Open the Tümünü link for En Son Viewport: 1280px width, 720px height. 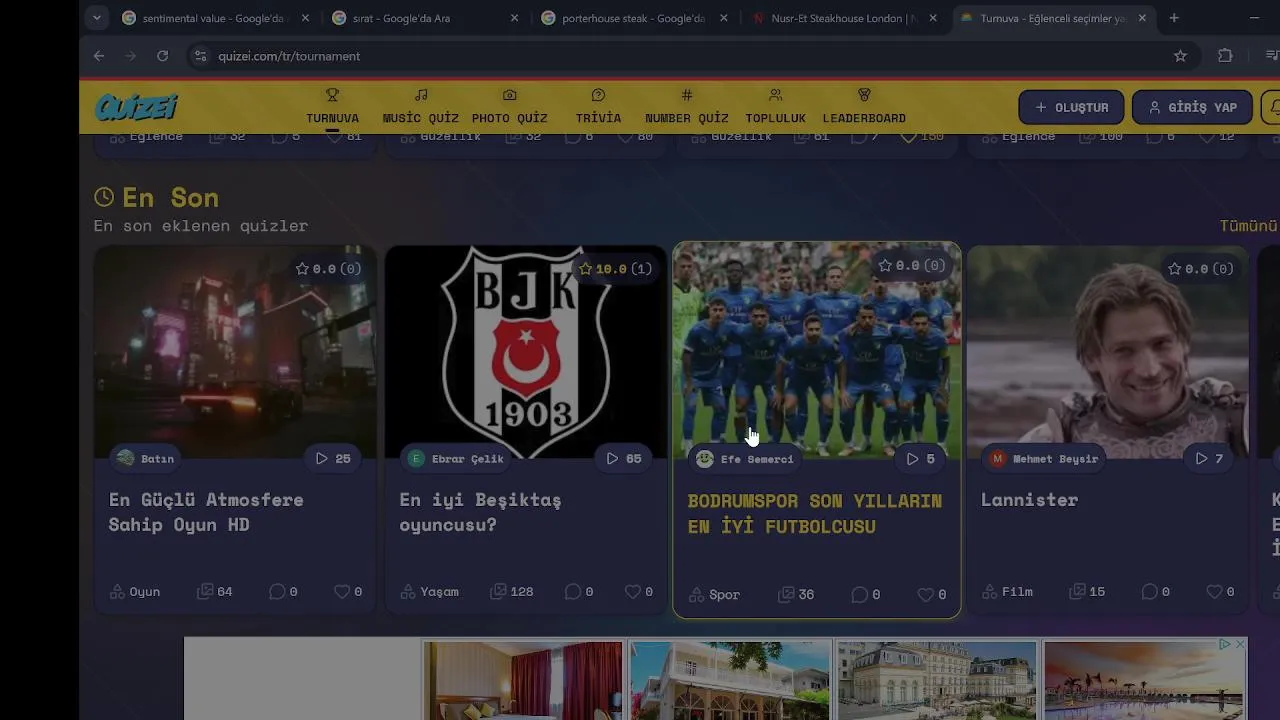click(1249, 226)
